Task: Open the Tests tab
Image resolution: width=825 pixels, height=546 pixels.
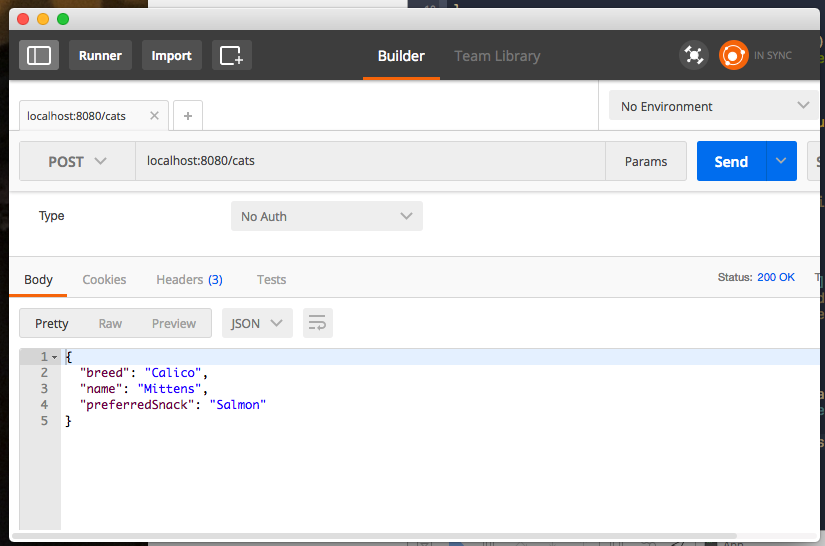Action: tap(271, 279)
